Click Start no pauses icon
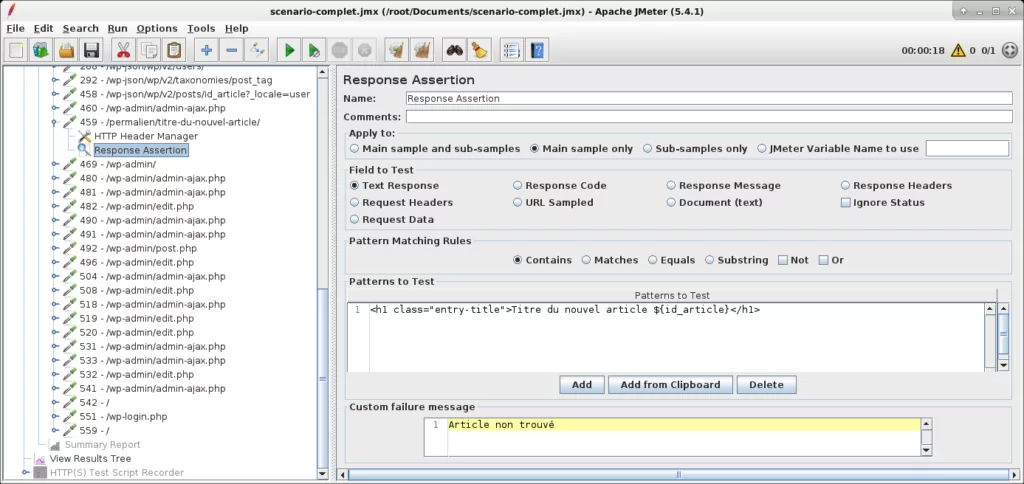This screenshot has width=1024, height=484. (314, 50)
